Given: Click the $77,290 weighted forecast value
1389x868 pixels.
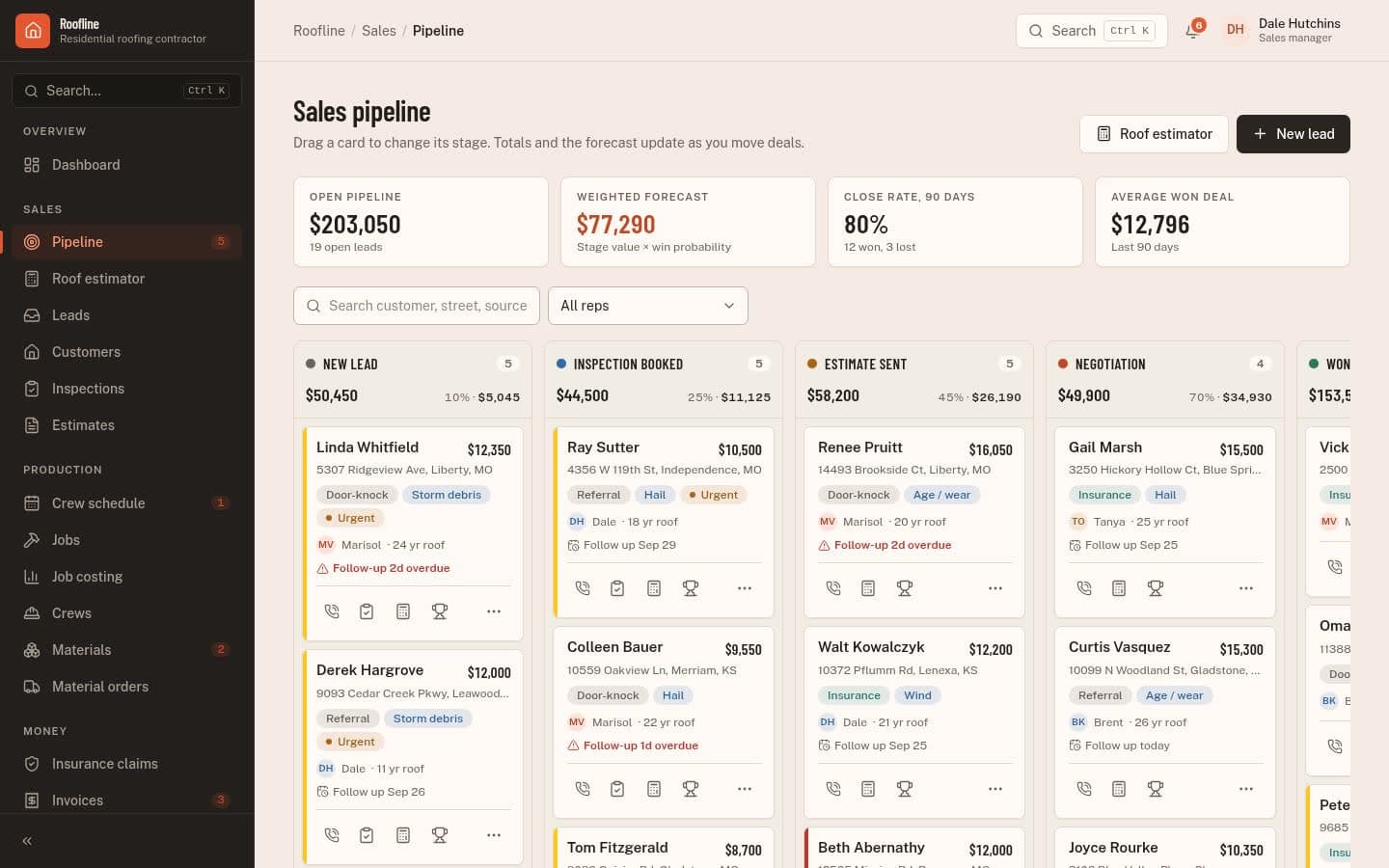Looking at the screenshot, I should click(616, 225).
